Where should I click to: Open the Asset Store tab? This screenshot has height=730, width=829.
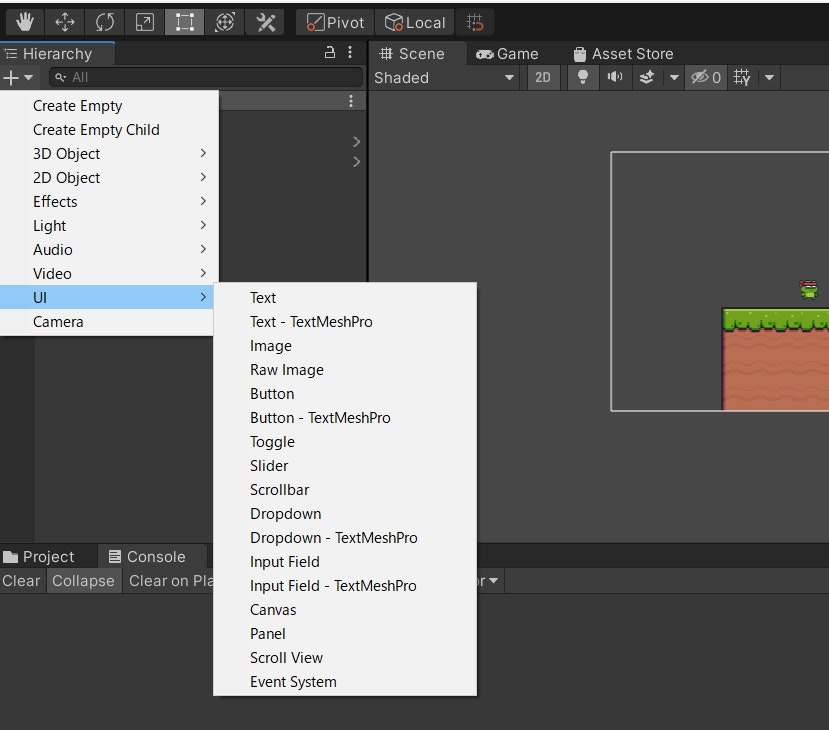click(623, 53)
